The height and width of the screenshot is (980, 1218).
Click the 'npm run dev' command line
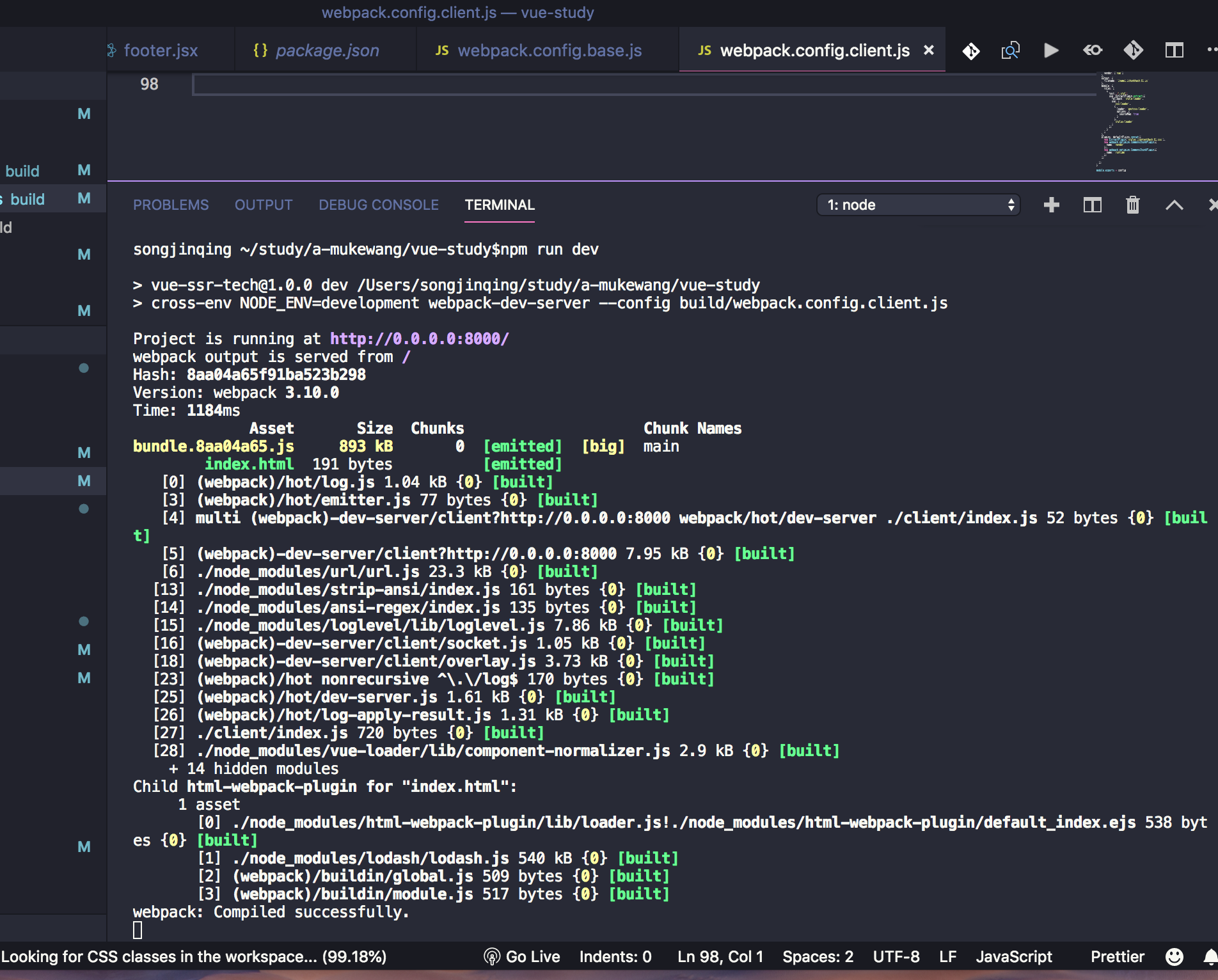click(366, 249)
